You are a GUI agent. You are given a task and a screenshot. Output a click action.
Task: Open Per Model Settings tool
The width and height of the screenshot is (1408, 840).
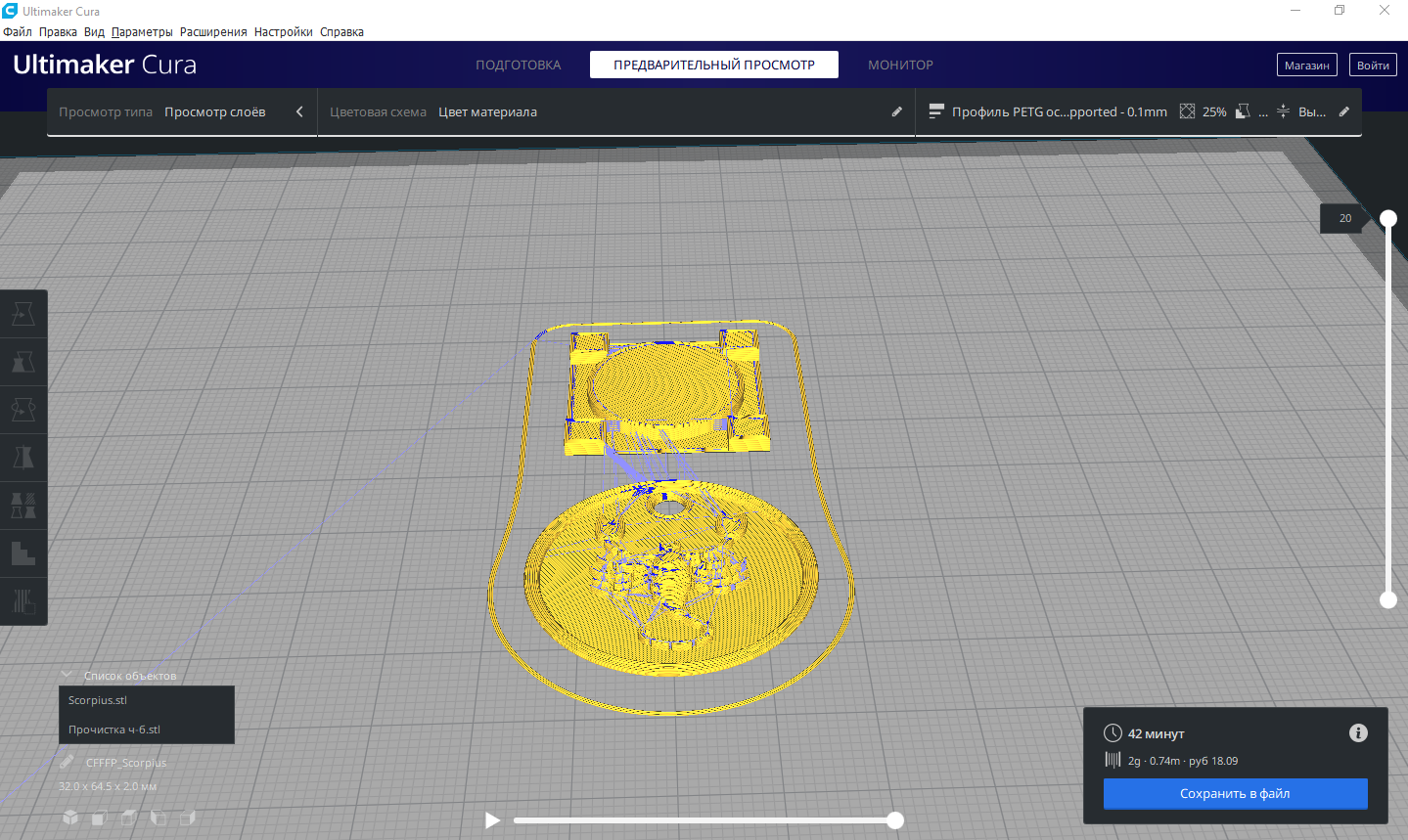click(23, 506)
